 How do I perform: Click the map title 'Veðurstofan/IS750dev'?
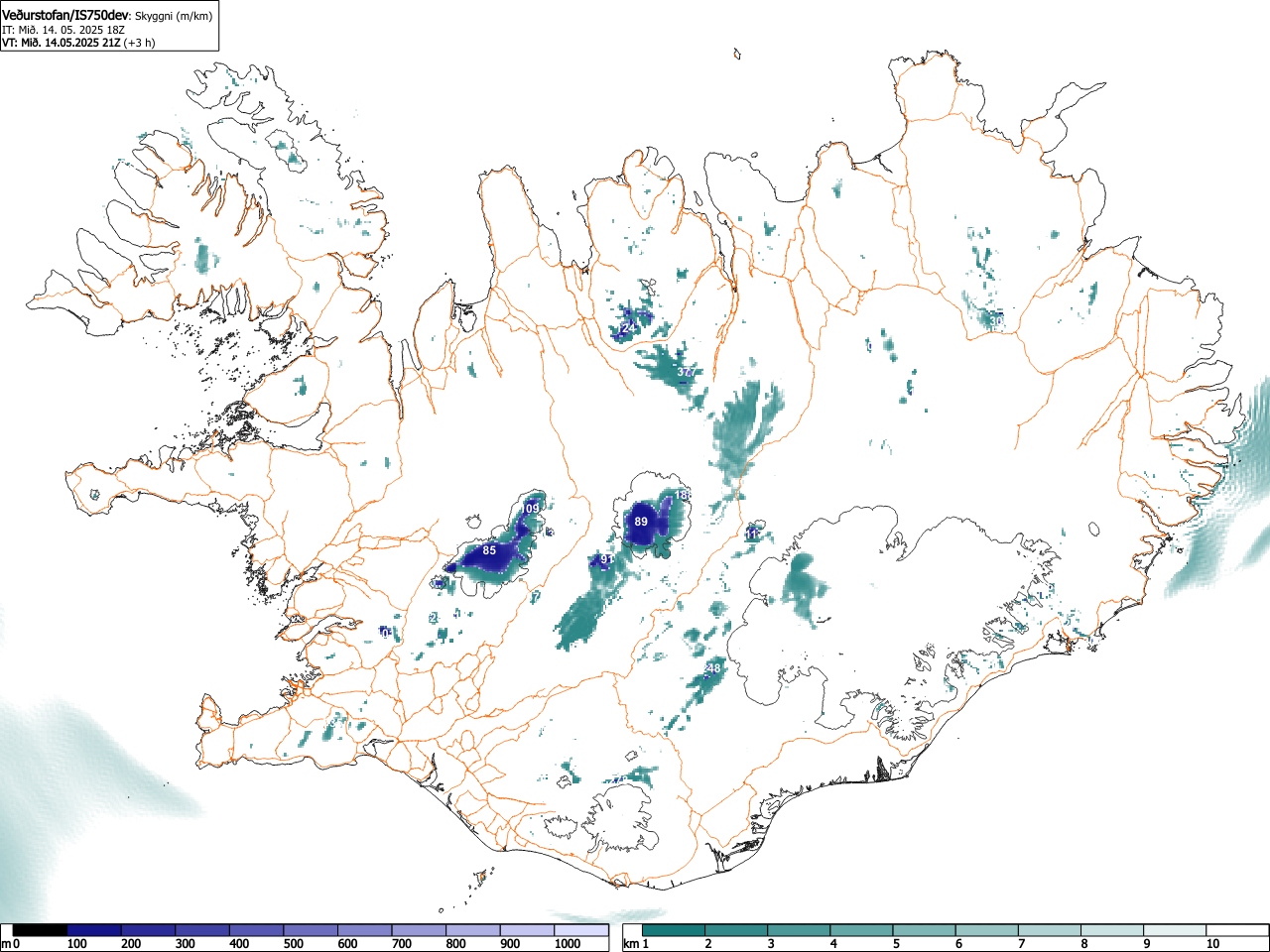point(66,14)
